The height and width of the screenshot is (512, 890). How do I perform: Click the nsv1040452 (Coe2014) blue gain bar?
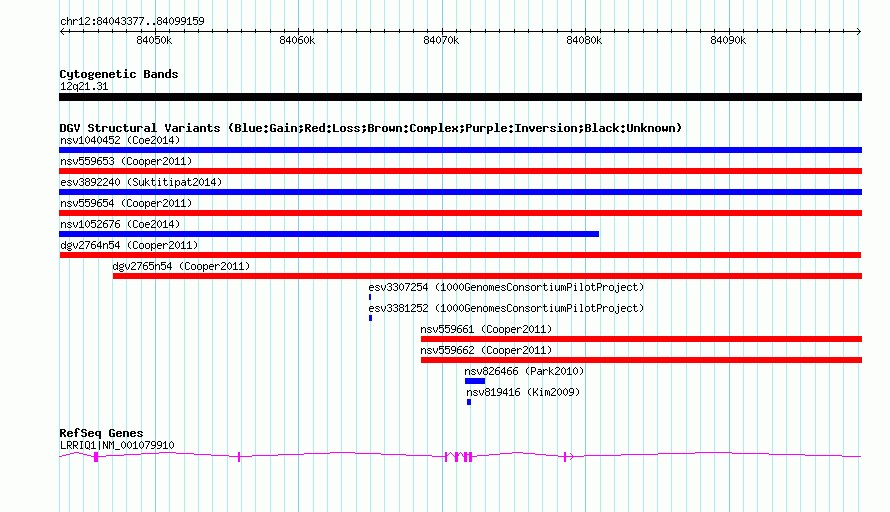coord(460,150)
